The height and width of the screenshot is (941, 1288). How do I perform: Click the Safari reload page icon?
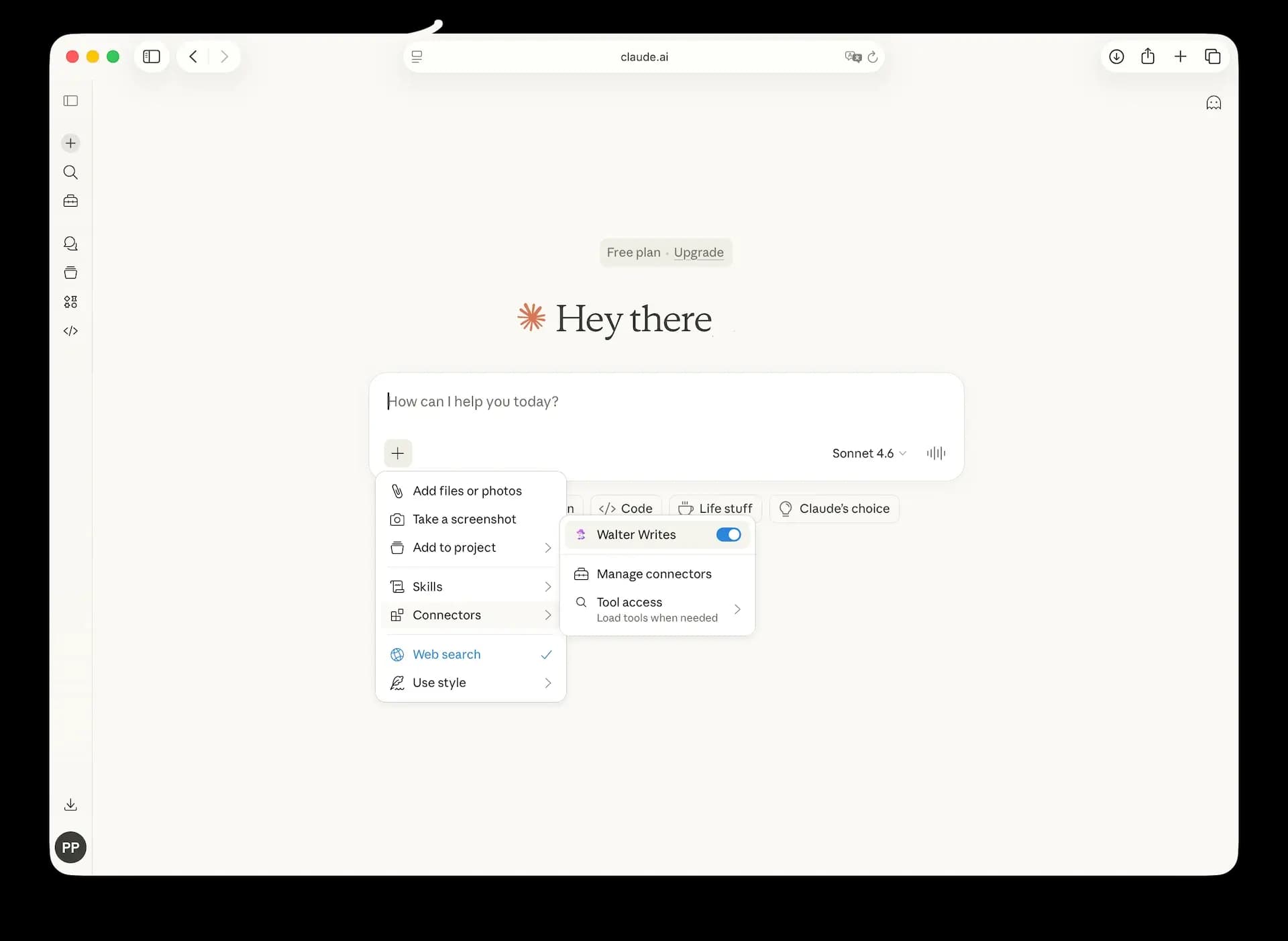pyautogui.click(x=873, y=57)
